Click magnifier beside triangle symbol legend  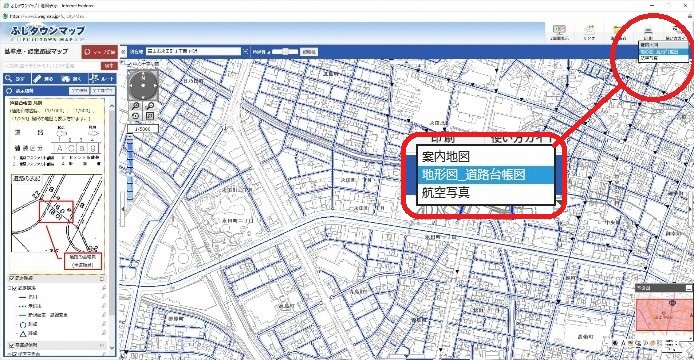[104, 333]
